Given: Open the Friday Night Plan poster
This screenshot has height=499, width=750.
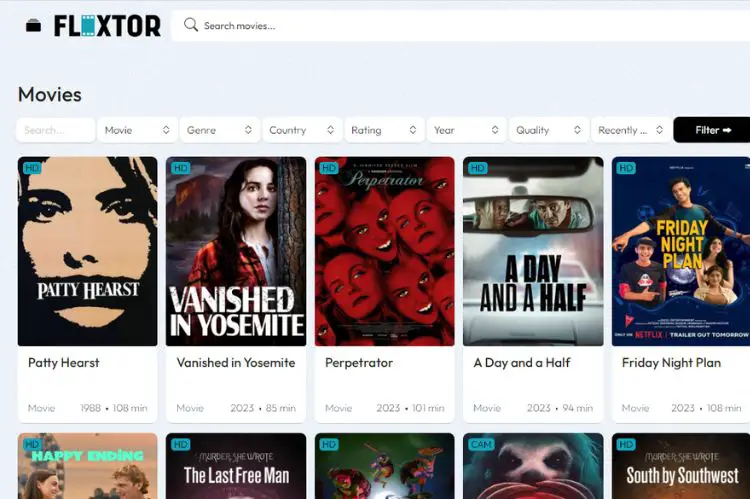Looking at the screenshot, I should click(681, 251).
